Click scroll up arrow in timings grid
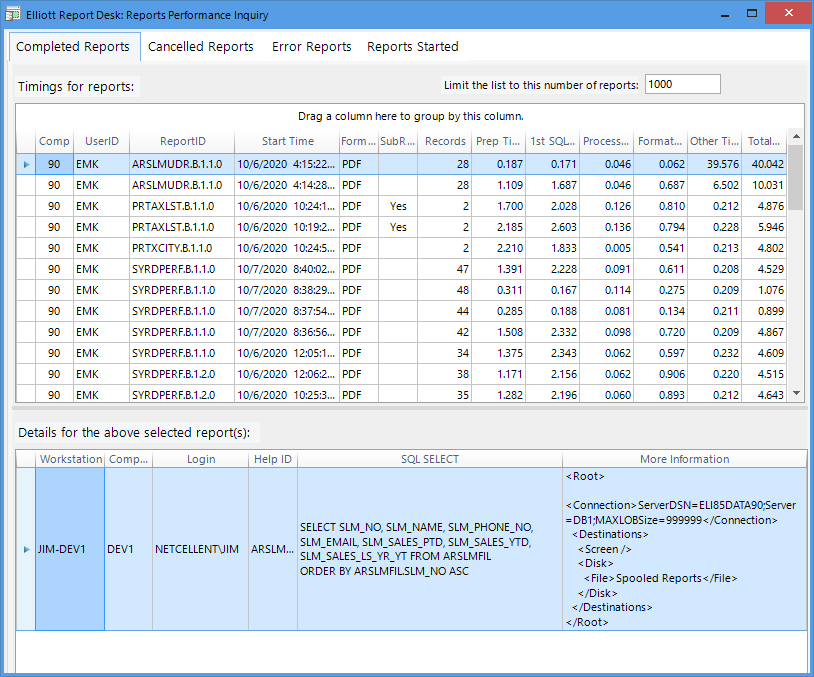This screenshot has height=677, width=814. [x=796, y=137]
